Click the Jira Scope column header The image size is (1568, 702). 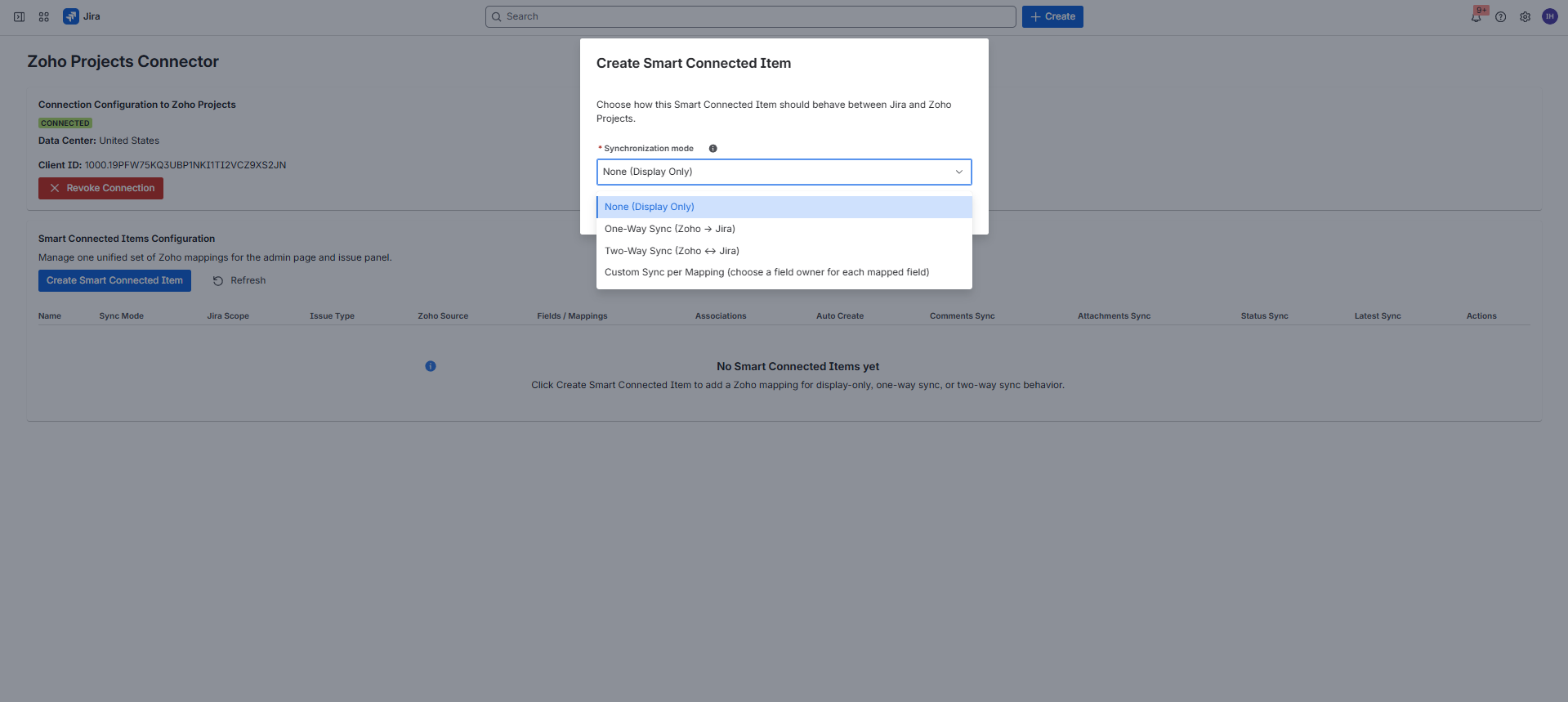tap(228, 316)
